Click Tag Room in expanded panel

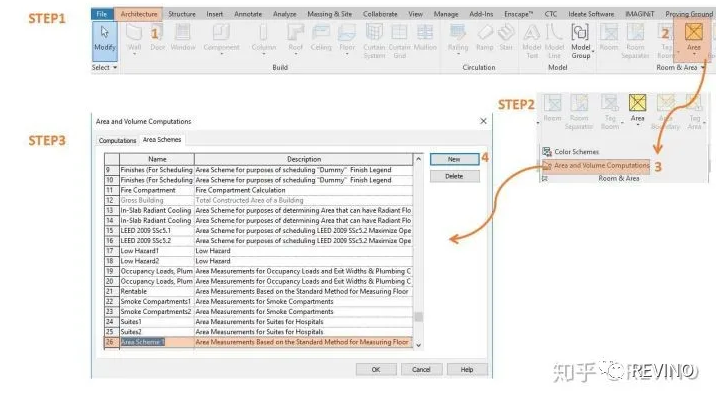tap(610, 112)
